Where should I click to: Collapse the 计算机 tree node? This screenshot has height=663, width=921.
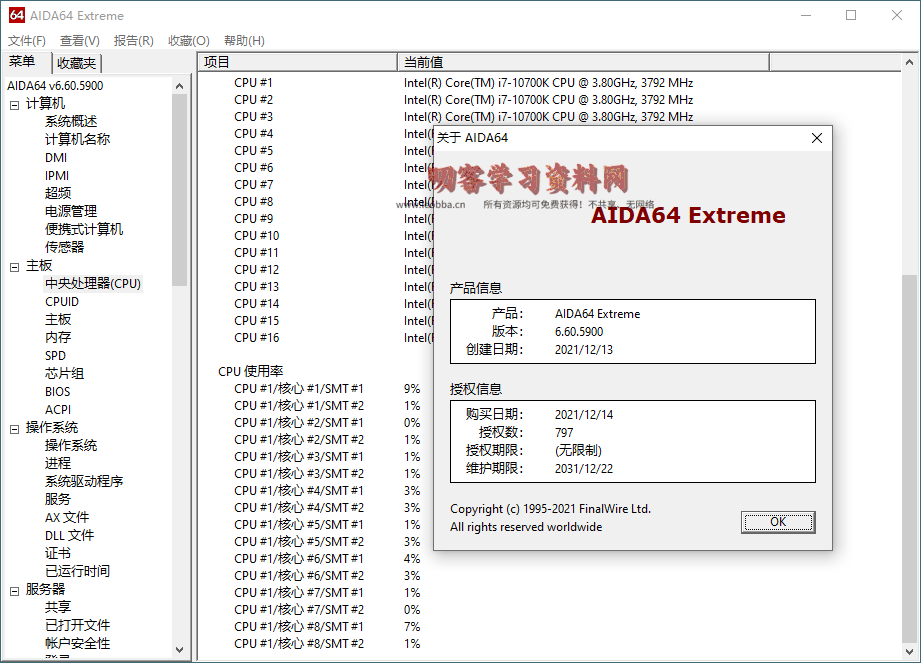(x=15, y=104)
